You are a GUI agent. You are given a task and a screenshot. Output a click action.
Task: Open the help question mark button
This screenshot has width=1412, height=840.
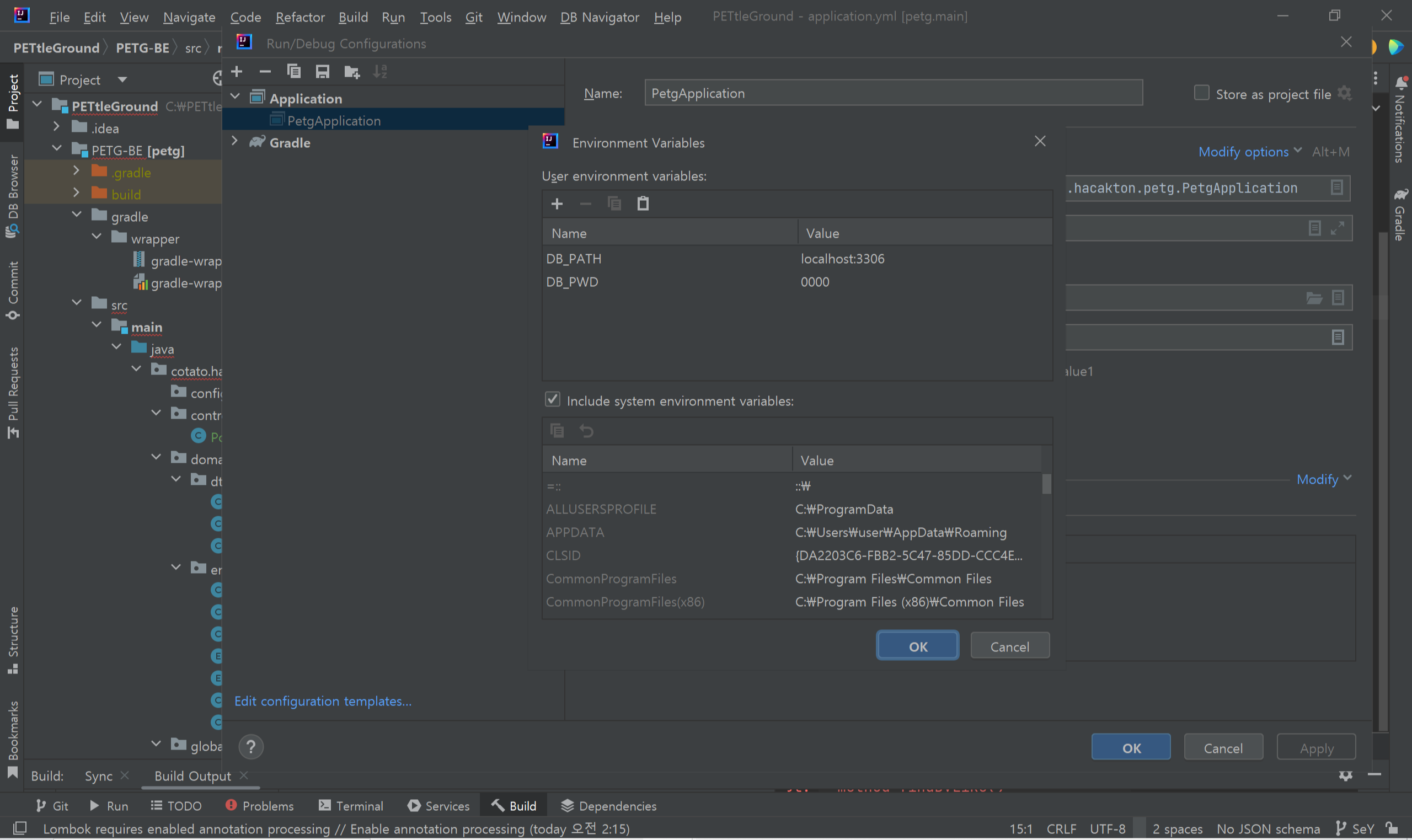(251, 747)
